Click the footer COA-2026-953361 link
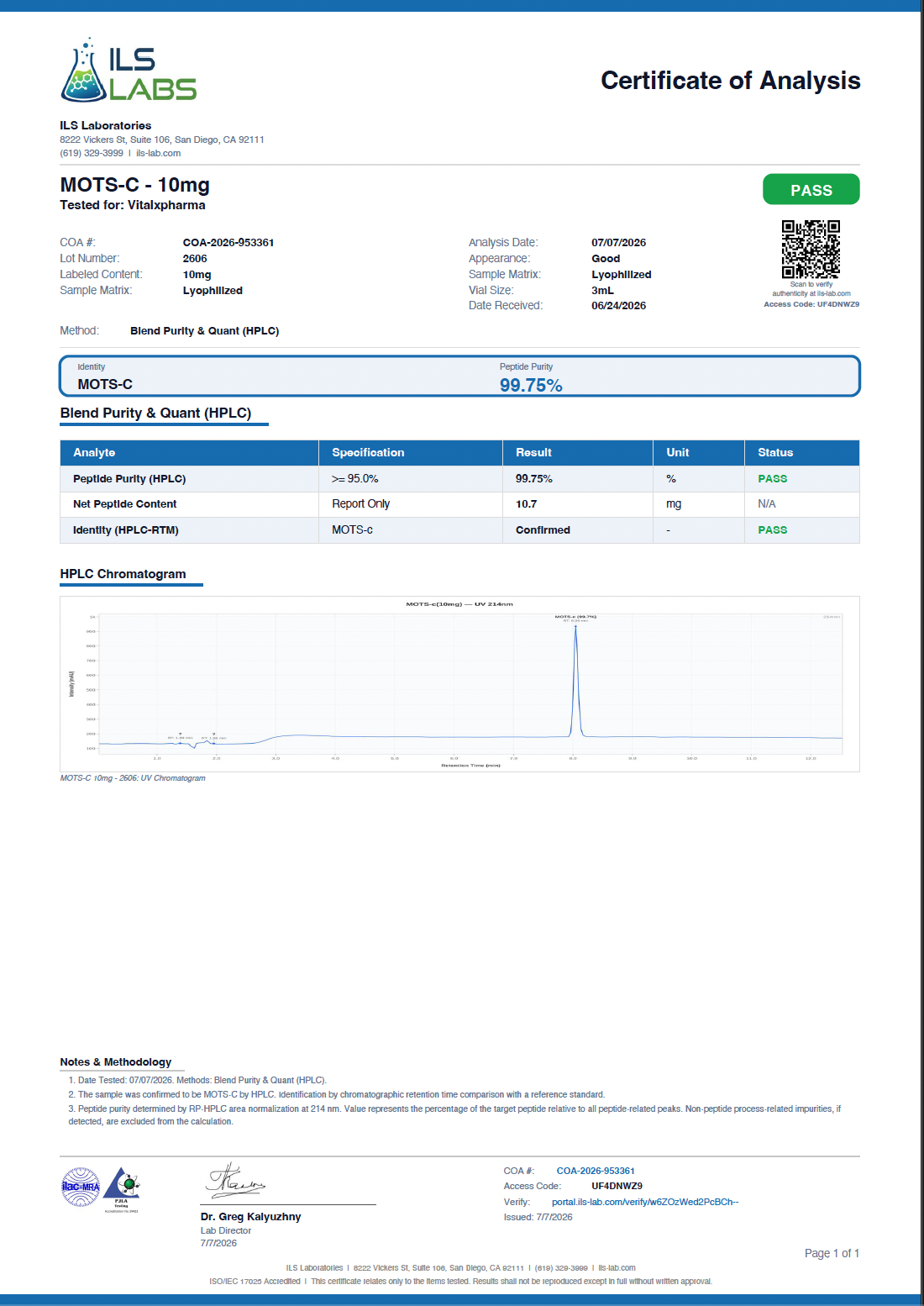The image size is (924, 1306). (x=596, y=1171)
